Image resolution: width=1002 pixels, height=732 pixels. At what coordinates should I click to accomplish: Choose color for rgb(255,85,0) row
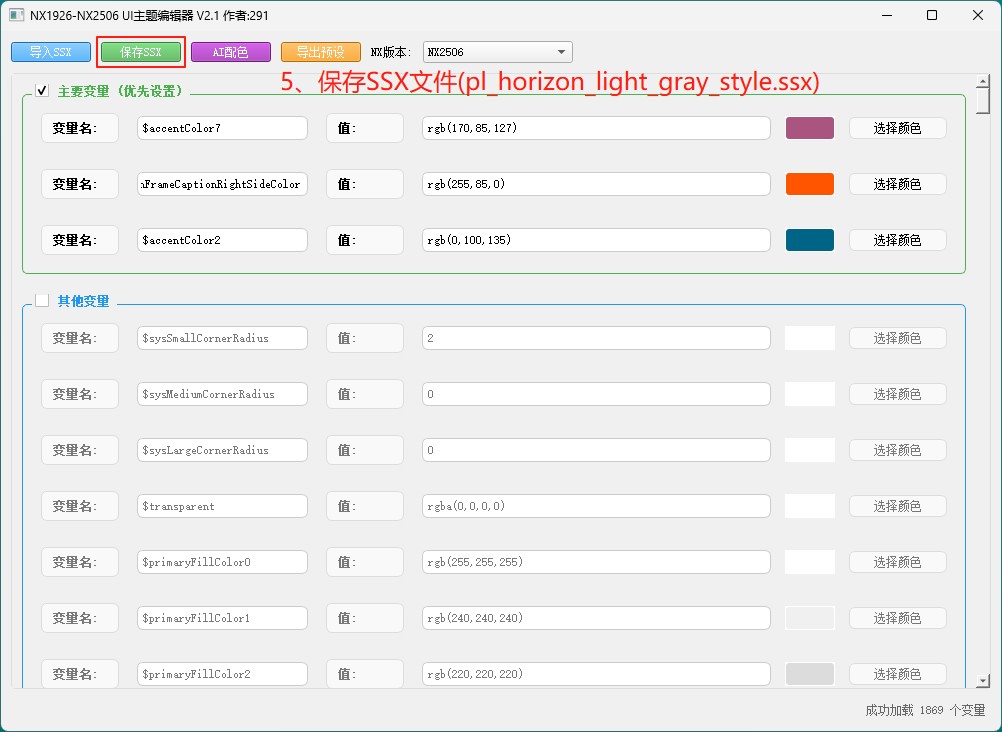coord(897,184)
